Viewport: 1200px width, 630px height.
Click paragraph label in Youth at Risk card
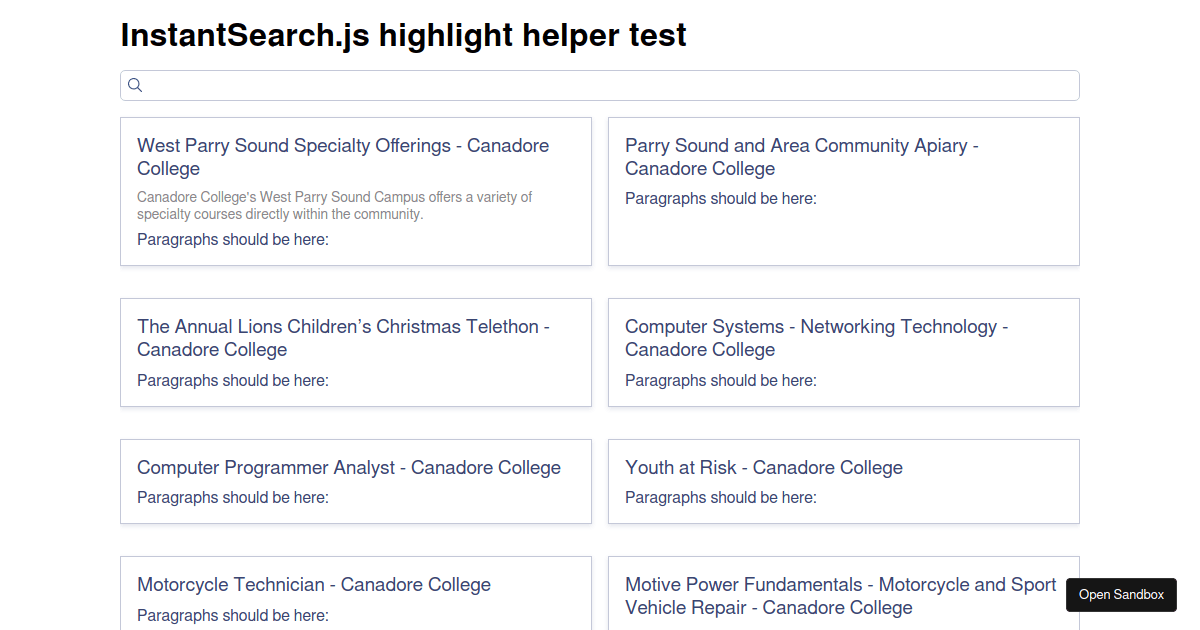(721, 498)
